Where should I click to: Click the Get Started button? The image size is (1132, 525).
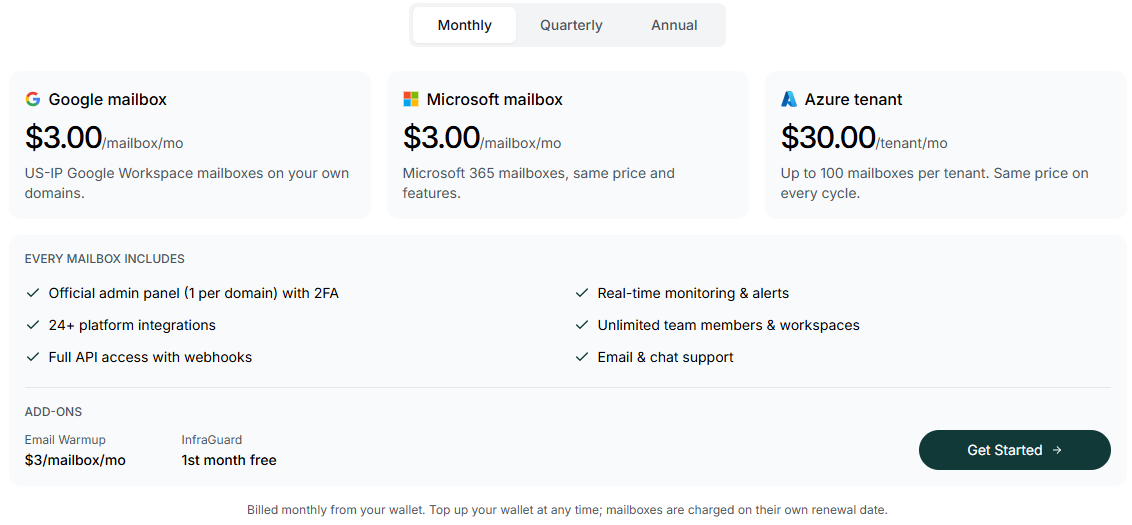click(x=1014, y=450)
